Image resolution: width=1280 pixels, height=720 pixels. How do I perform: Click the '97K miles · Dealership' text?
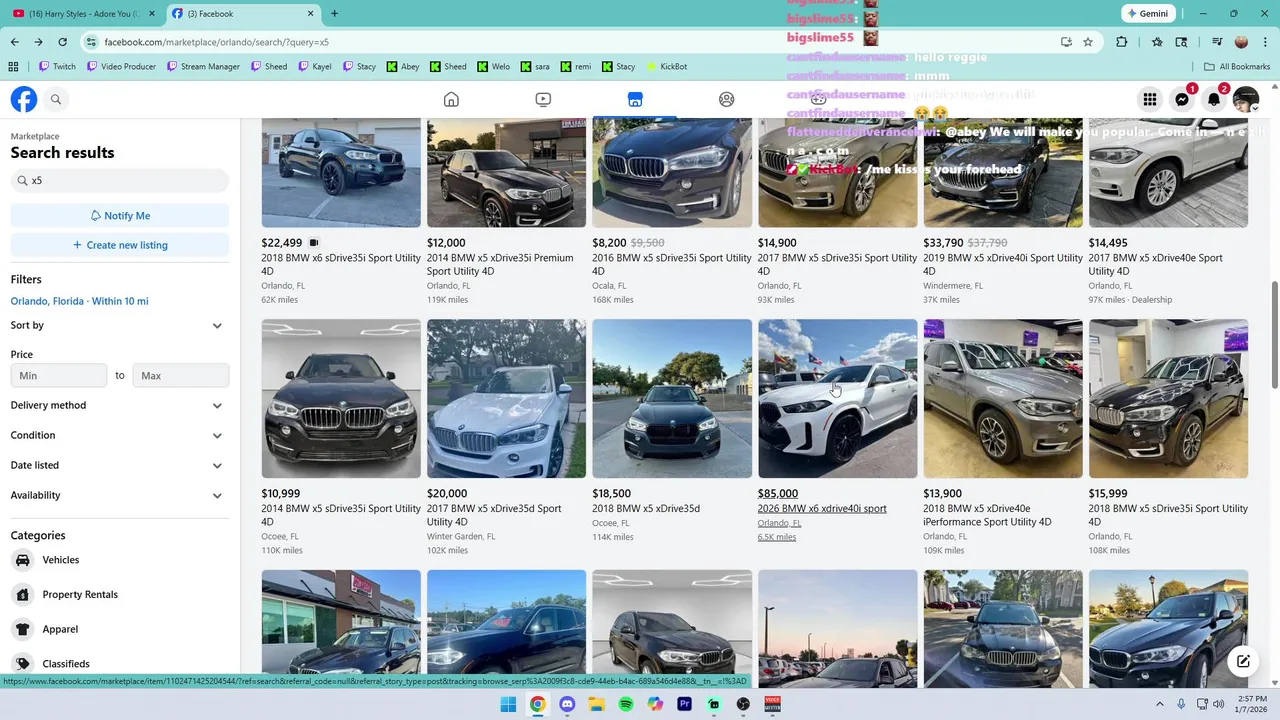pos(1130,300)
